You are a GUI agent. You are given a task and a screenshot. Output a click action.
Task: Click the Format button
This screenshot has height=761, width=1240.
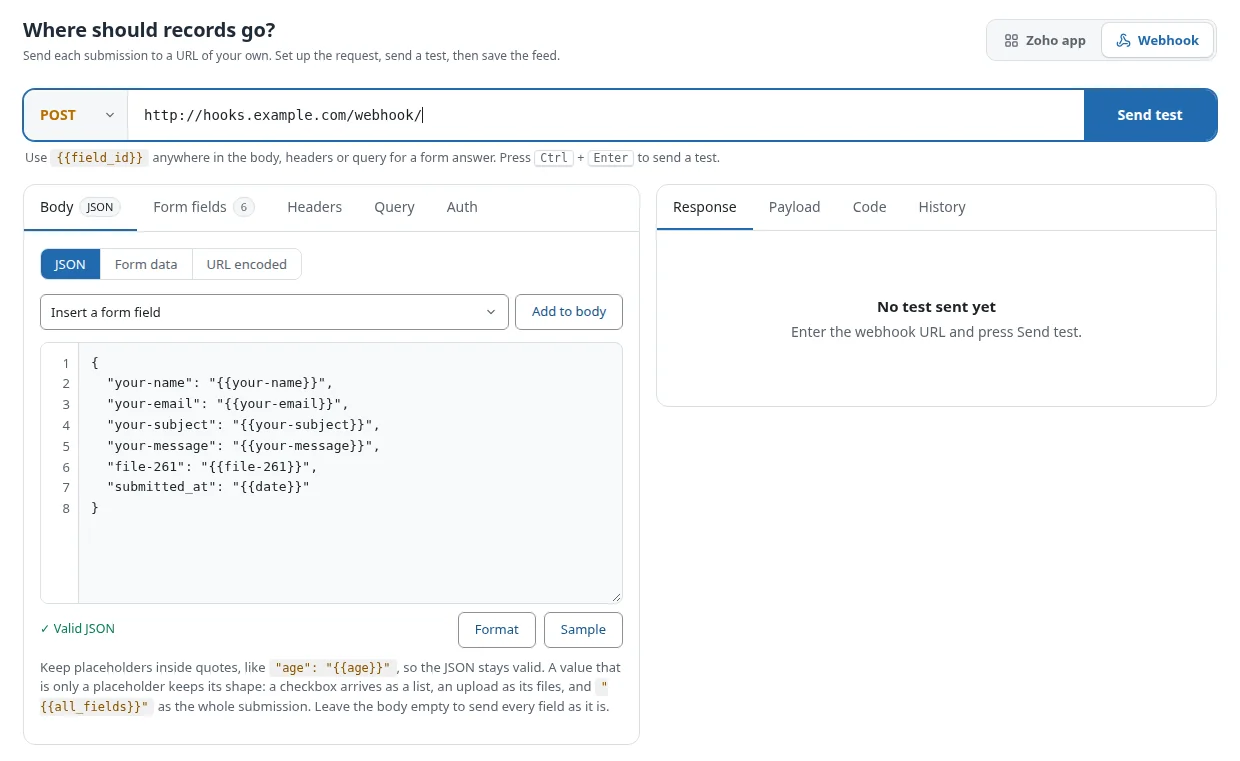point(497,630)
